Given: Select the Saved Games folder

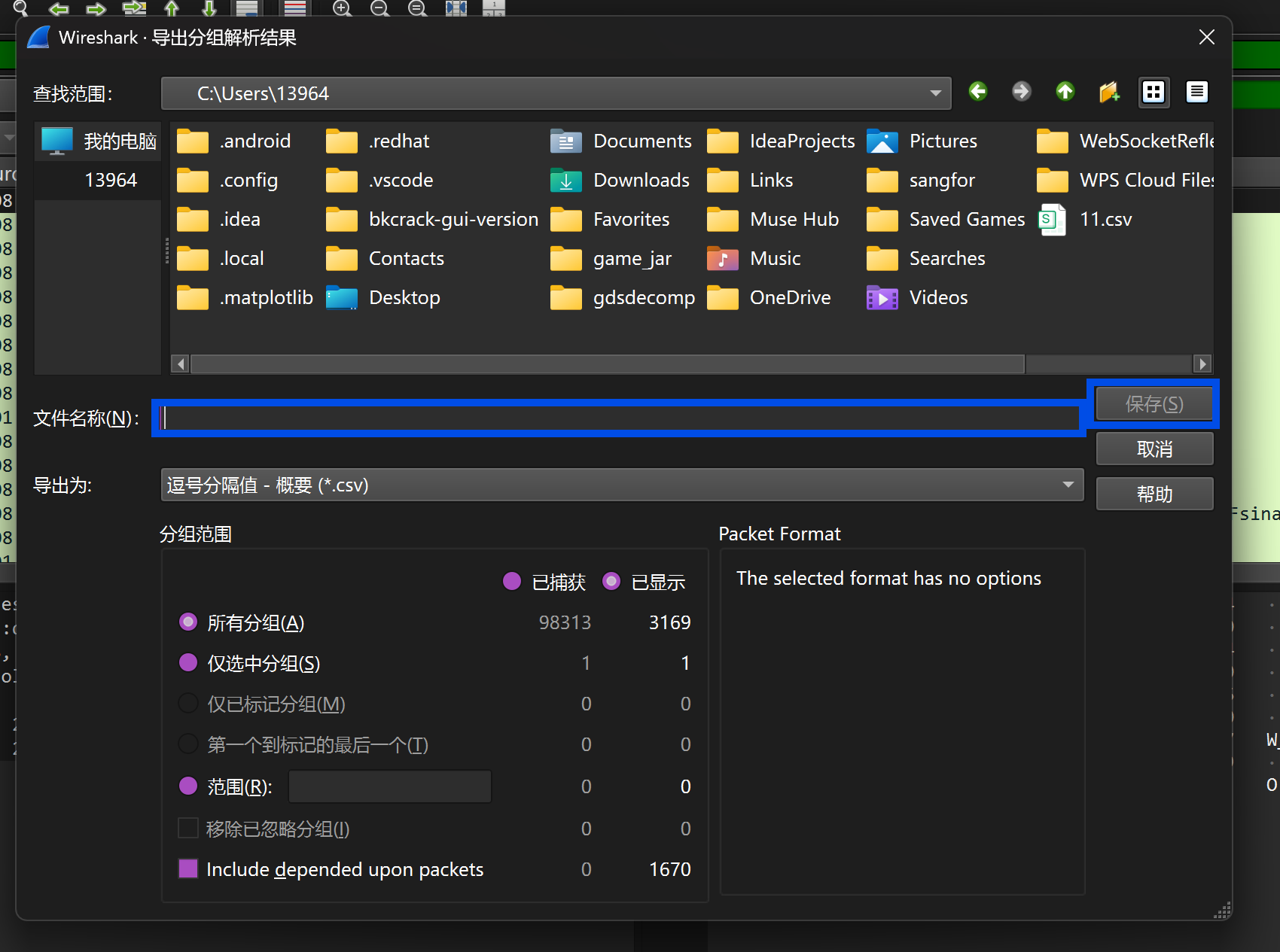Looking at the screenshot, I should pos(946,220).
